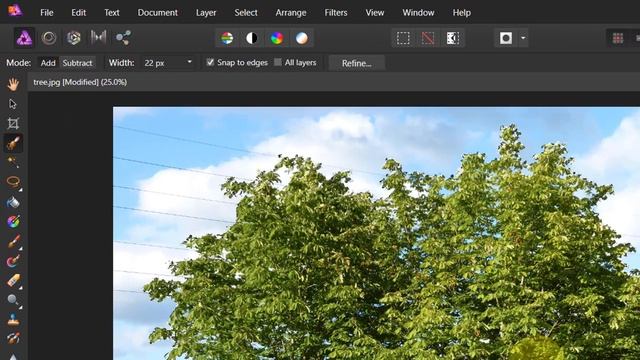Open the Layer menu
The height and width of the screenshot is (360, 640).
pos(206,13)
